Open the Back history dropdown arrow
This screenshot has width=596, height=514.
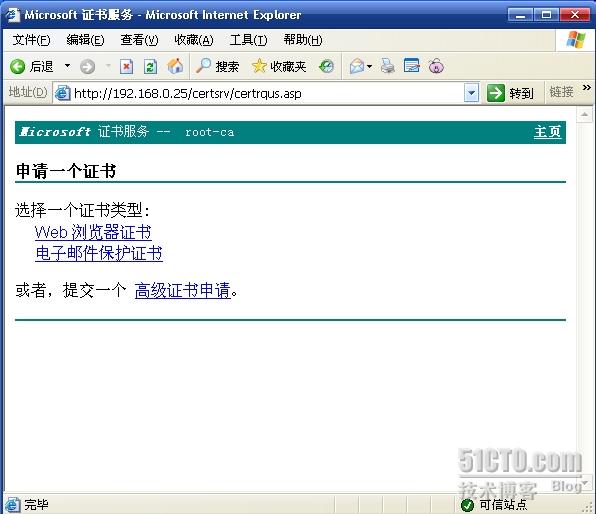[67, 66]
